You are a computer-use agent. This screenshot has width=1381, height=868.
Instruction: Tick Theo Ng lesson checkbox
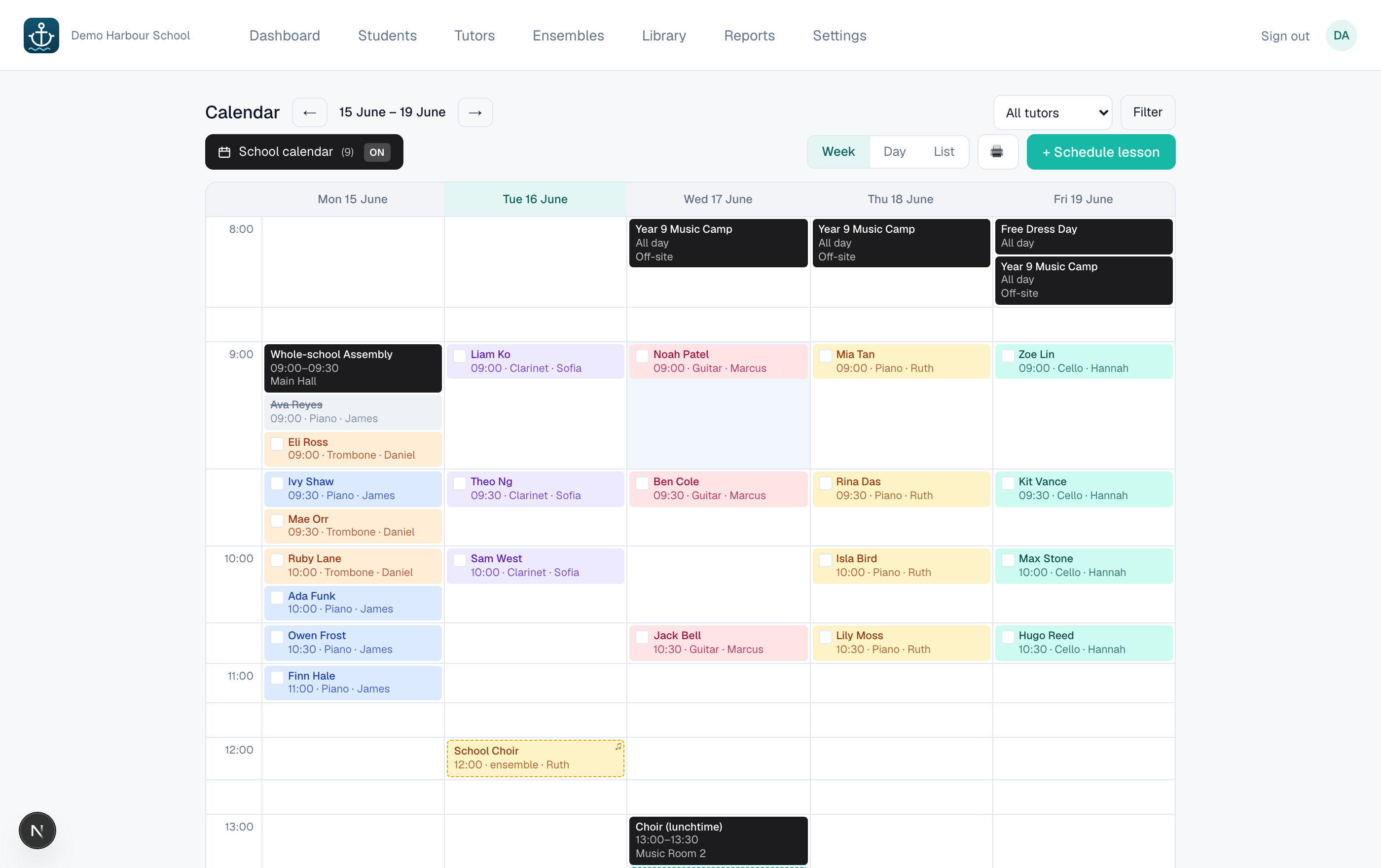point(459,483)
